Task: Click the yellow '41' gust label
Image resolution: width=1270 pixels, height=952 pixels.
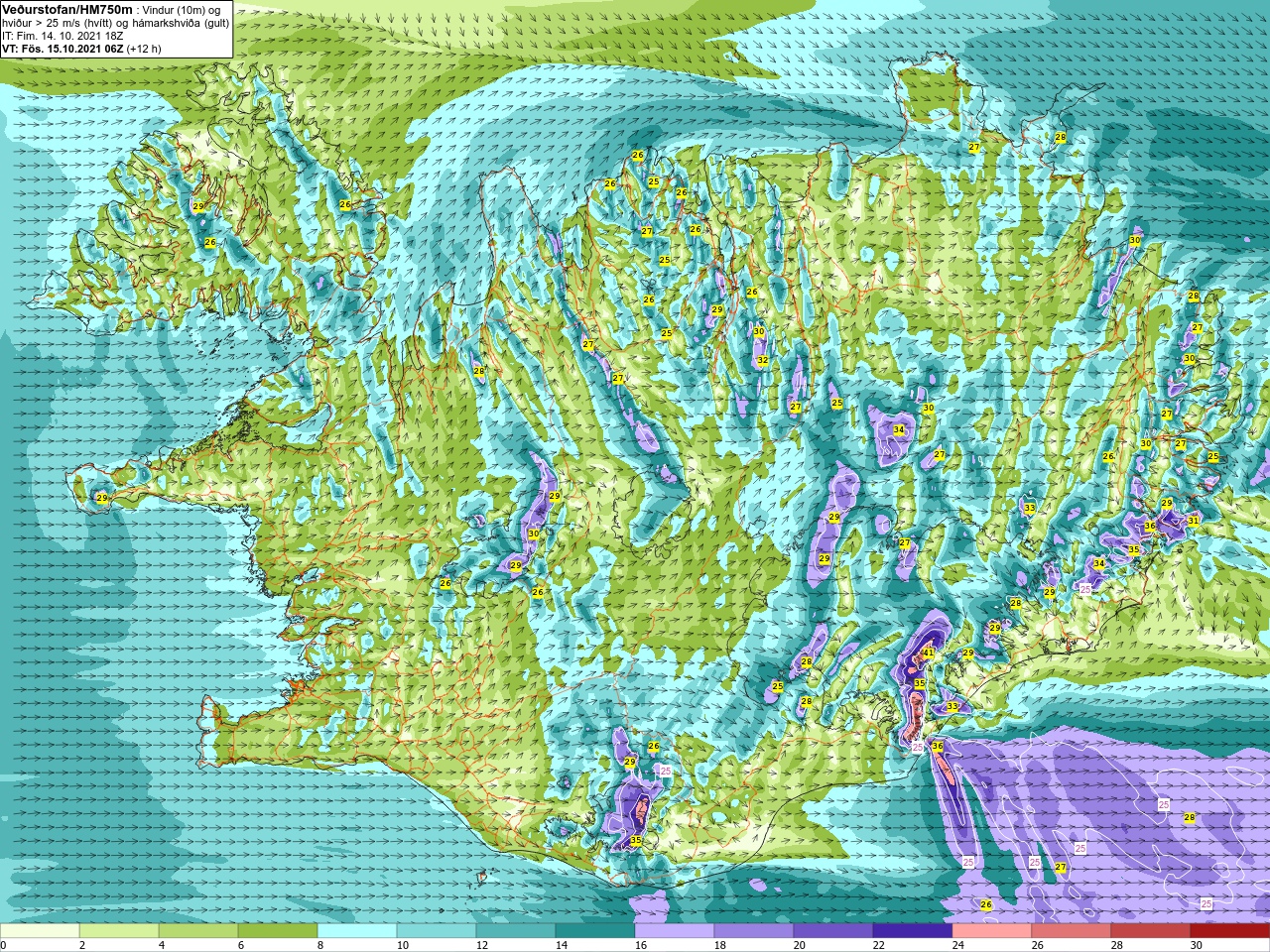Action: pos(929,653)
